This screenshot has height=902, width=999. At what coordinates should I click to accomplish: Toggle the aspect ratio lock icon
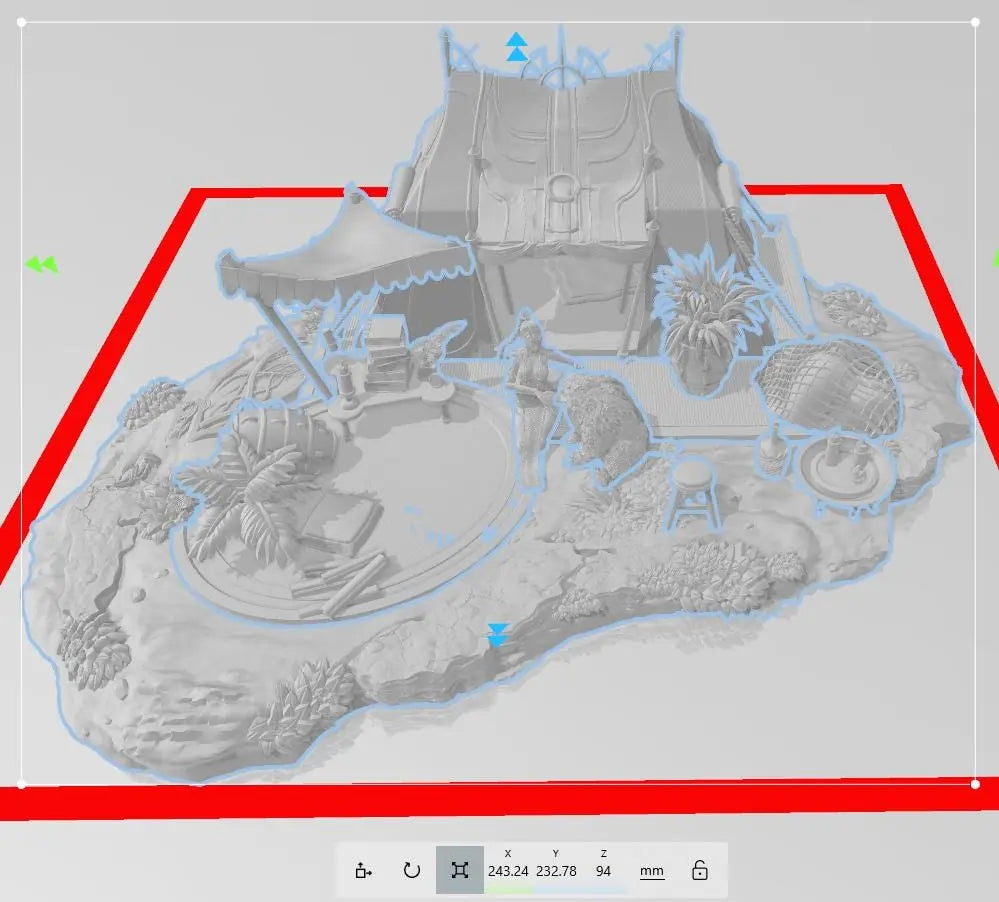[700, 870]
